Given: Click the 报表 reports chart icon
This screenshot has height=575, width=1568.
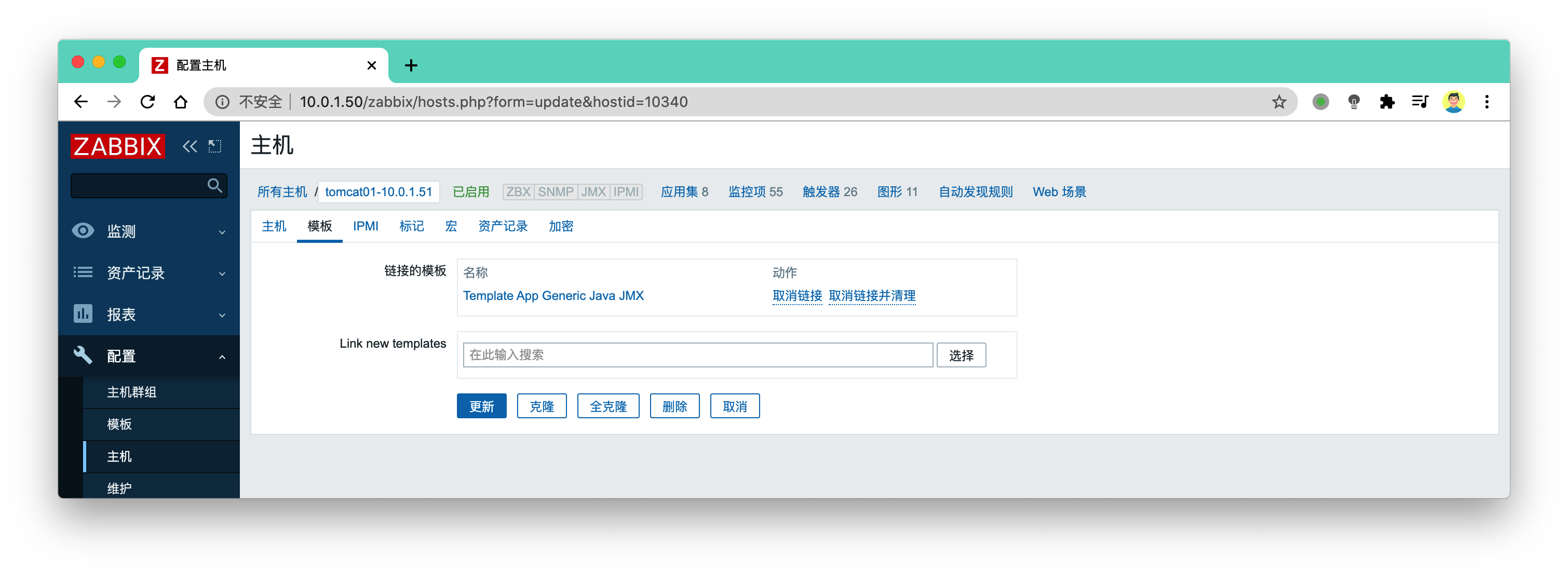Looking at the screenshot, I should click(x=83, y=314).
